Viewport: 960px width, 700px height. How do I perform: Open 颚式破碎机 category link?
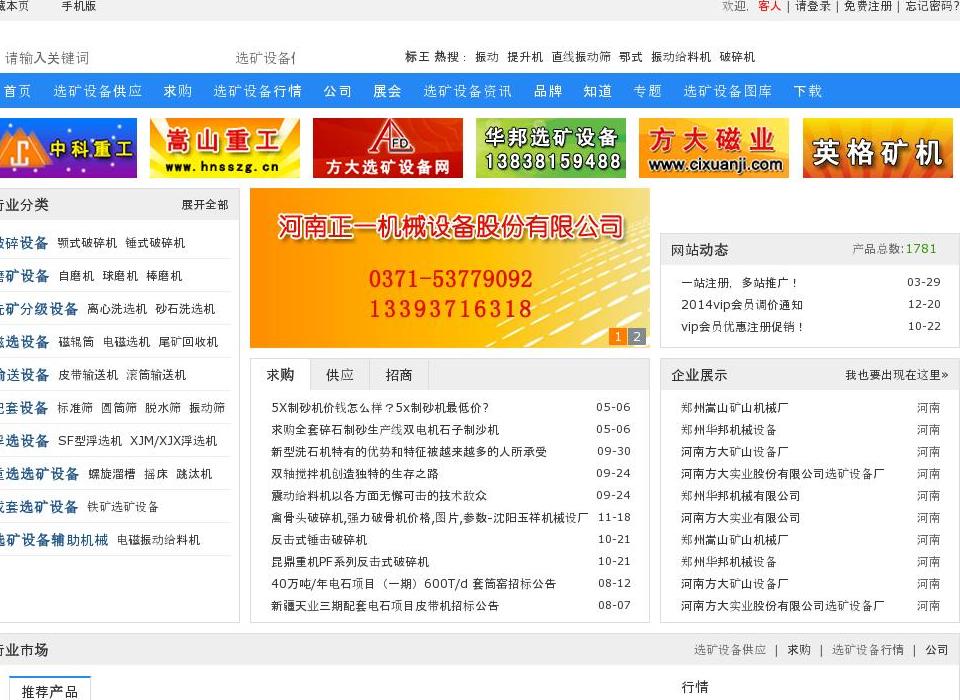(87, 243)
